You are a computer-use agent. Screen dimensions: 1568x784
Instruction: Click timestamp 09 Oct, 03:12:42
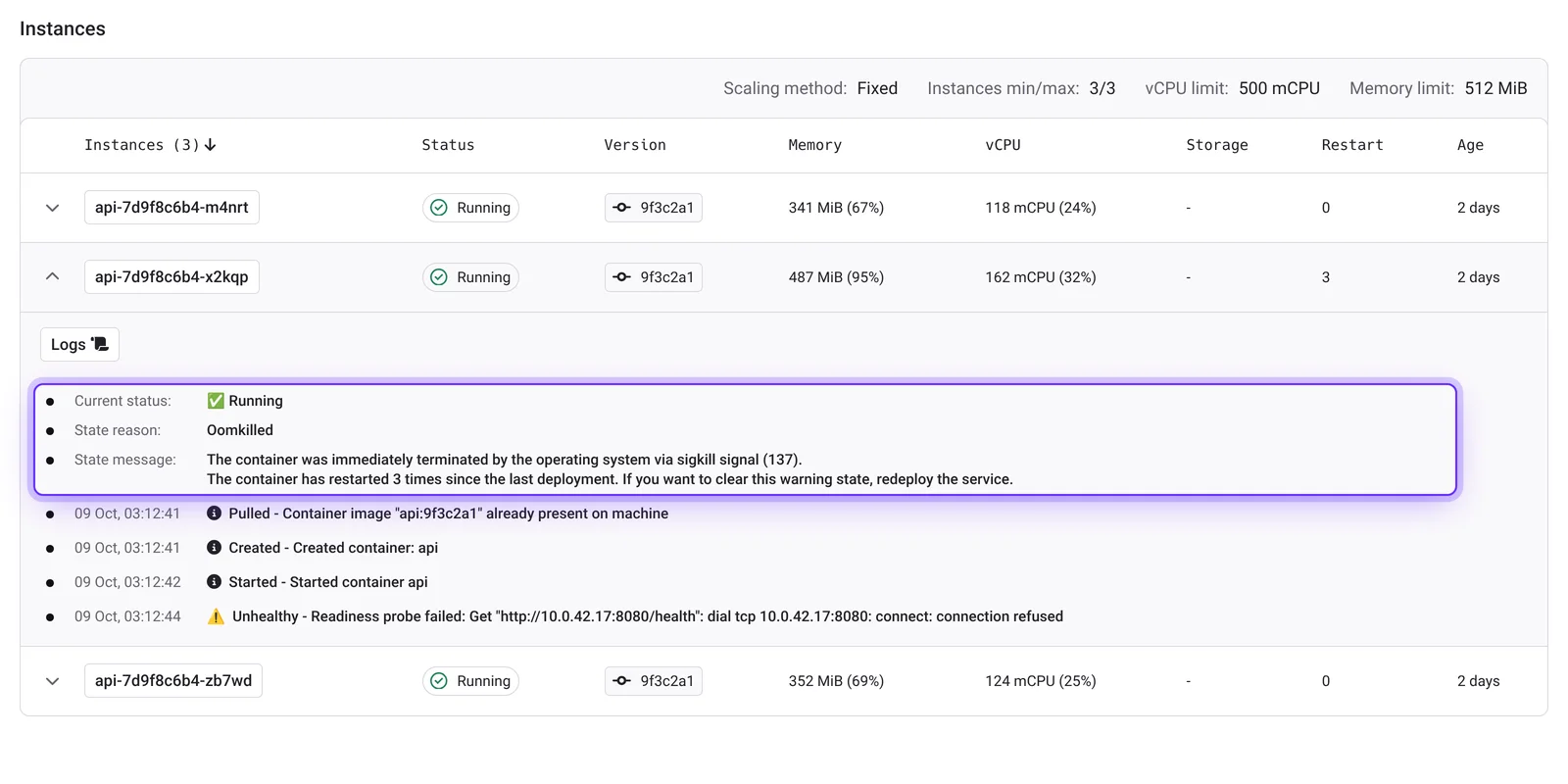tap(127, 582)
